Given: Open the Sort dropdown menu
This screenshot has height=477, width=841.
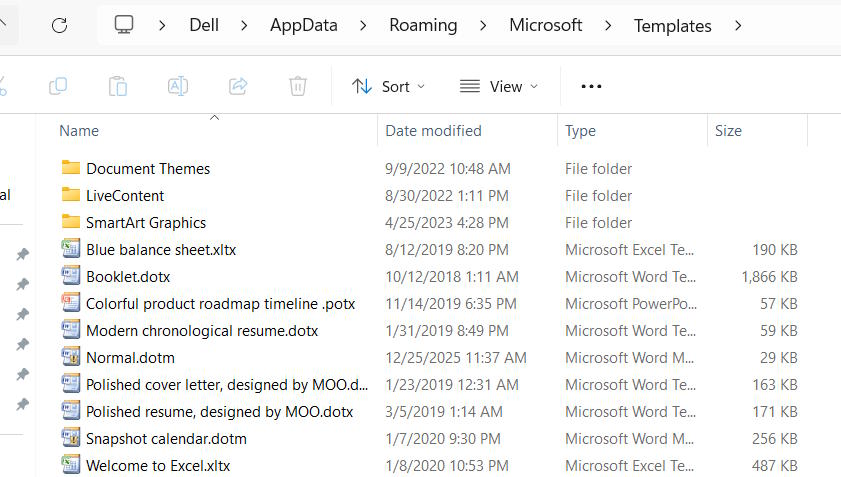Looking at the screenshot, I should click(388, 86).
